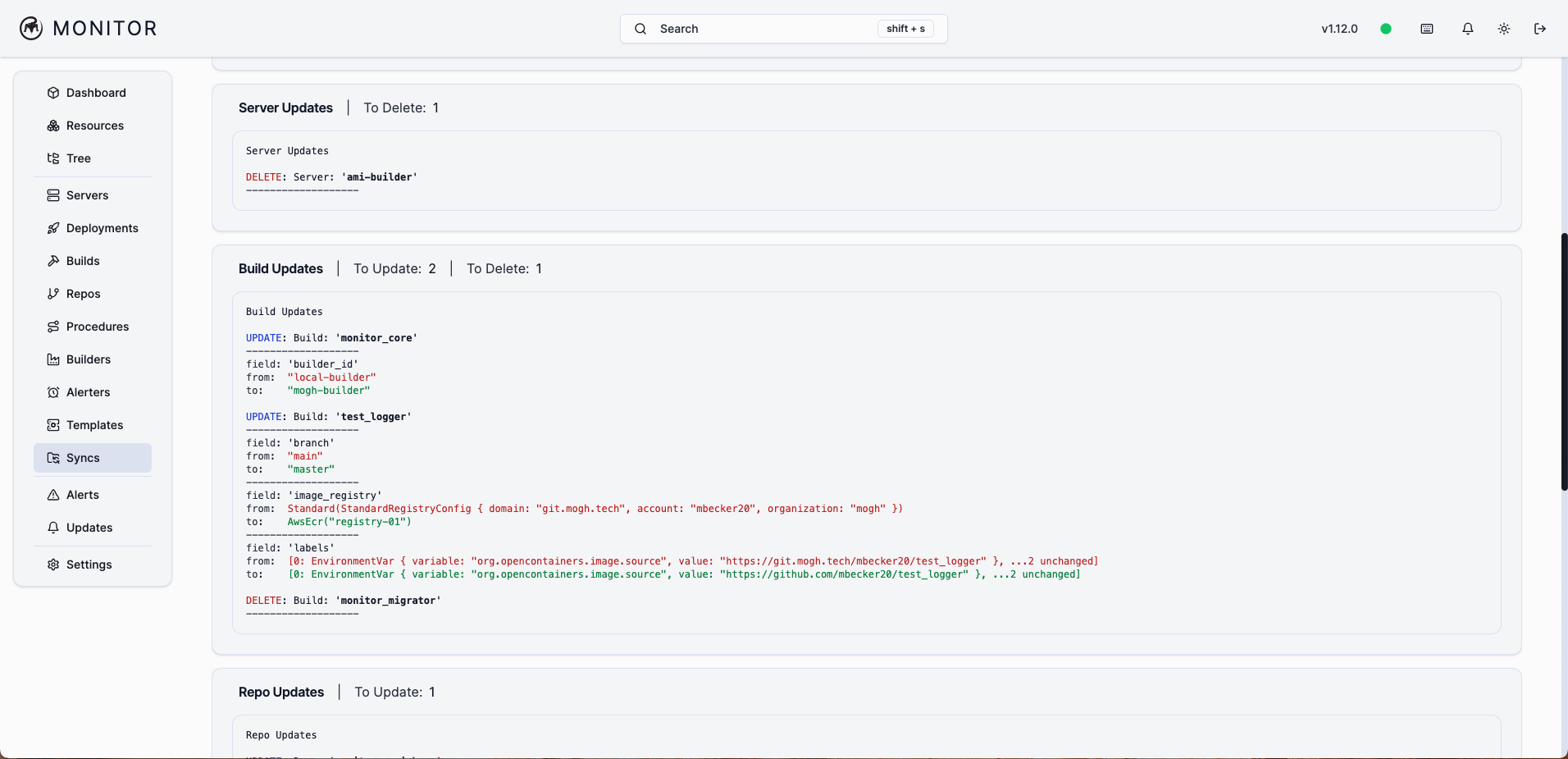Open Settings in the sidebar

93,565
